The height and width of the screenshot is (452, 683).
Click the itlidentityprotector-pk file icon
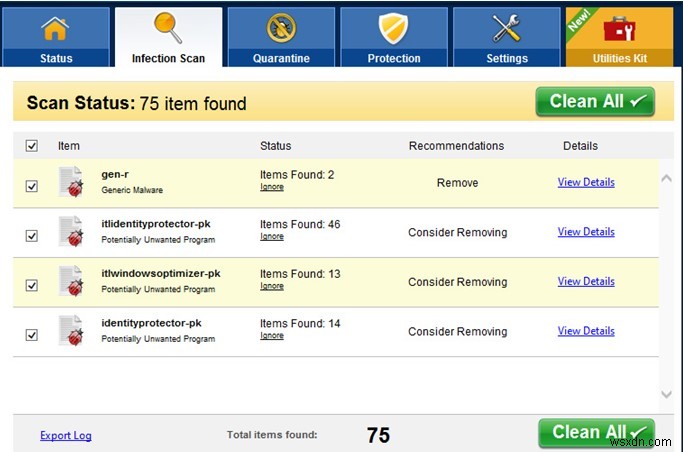(70, 232)
